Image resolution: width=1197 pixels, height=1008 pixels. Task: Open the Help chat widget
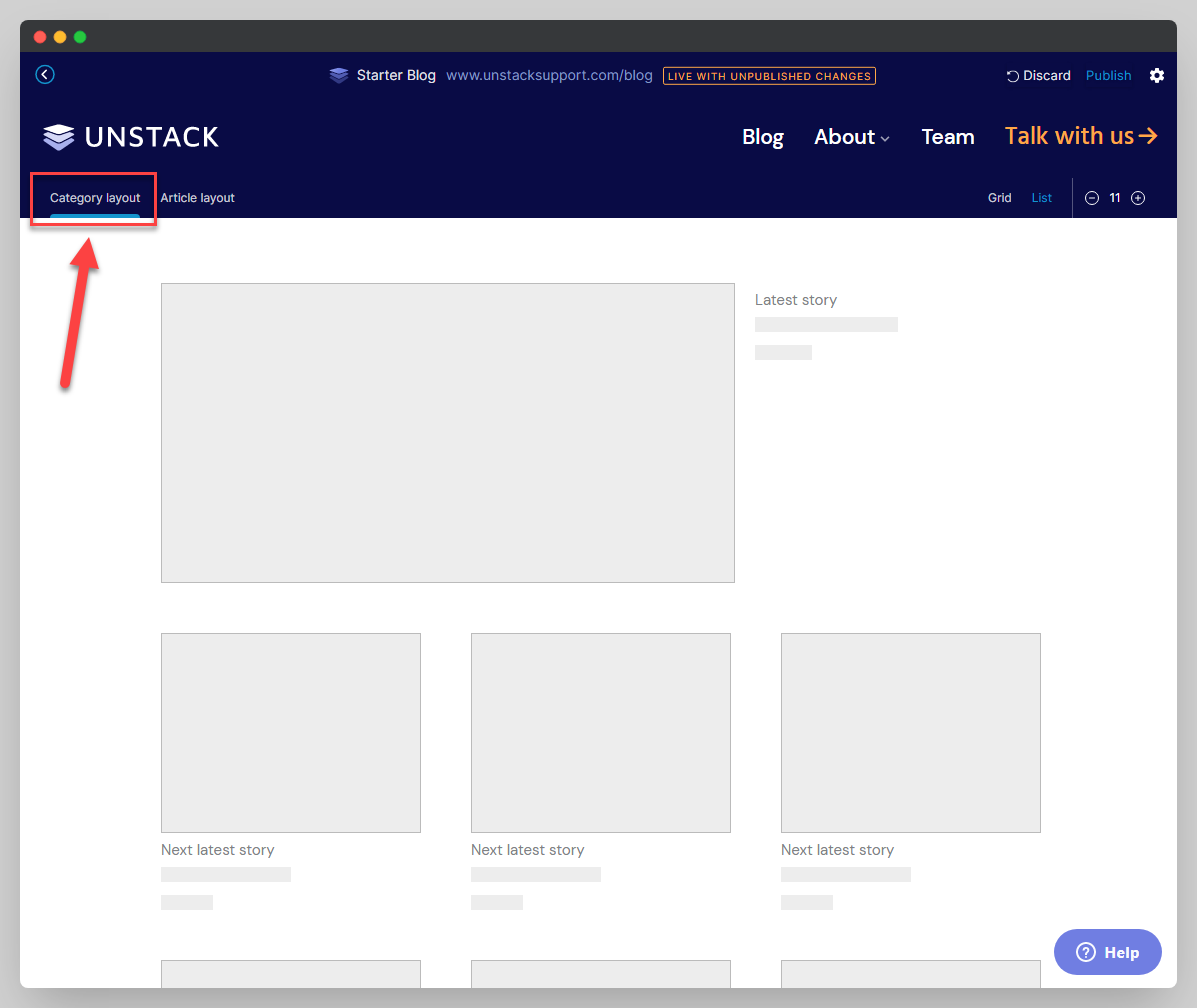[1108, 952]
